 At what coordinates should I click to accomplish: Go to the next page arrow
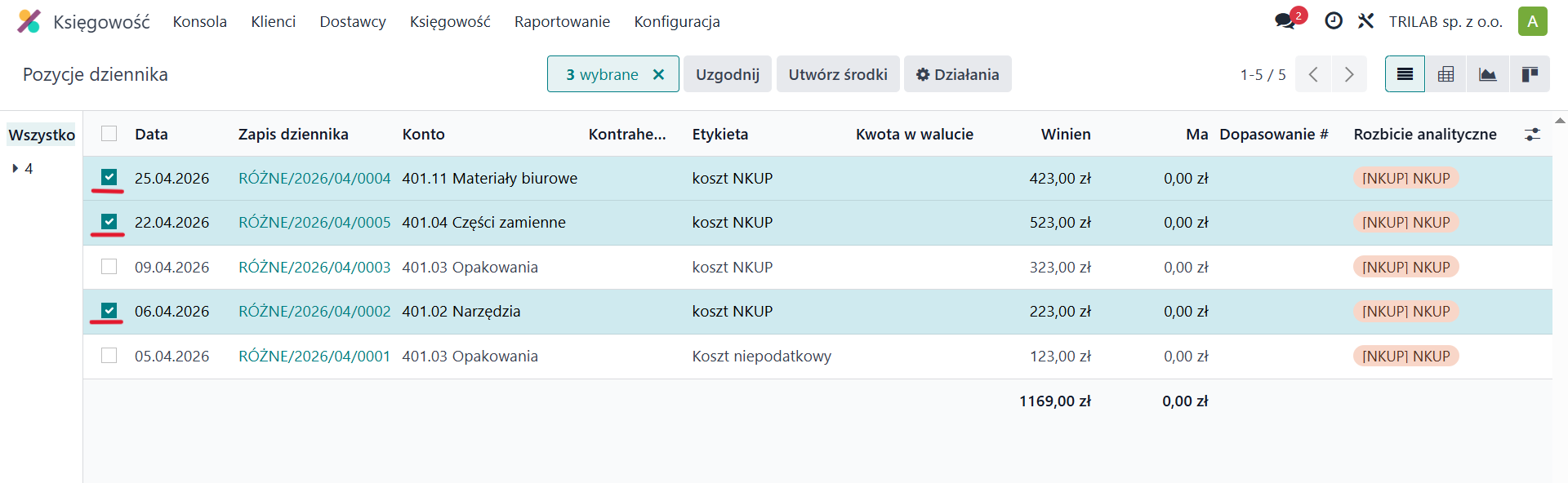click(1349, 74)
